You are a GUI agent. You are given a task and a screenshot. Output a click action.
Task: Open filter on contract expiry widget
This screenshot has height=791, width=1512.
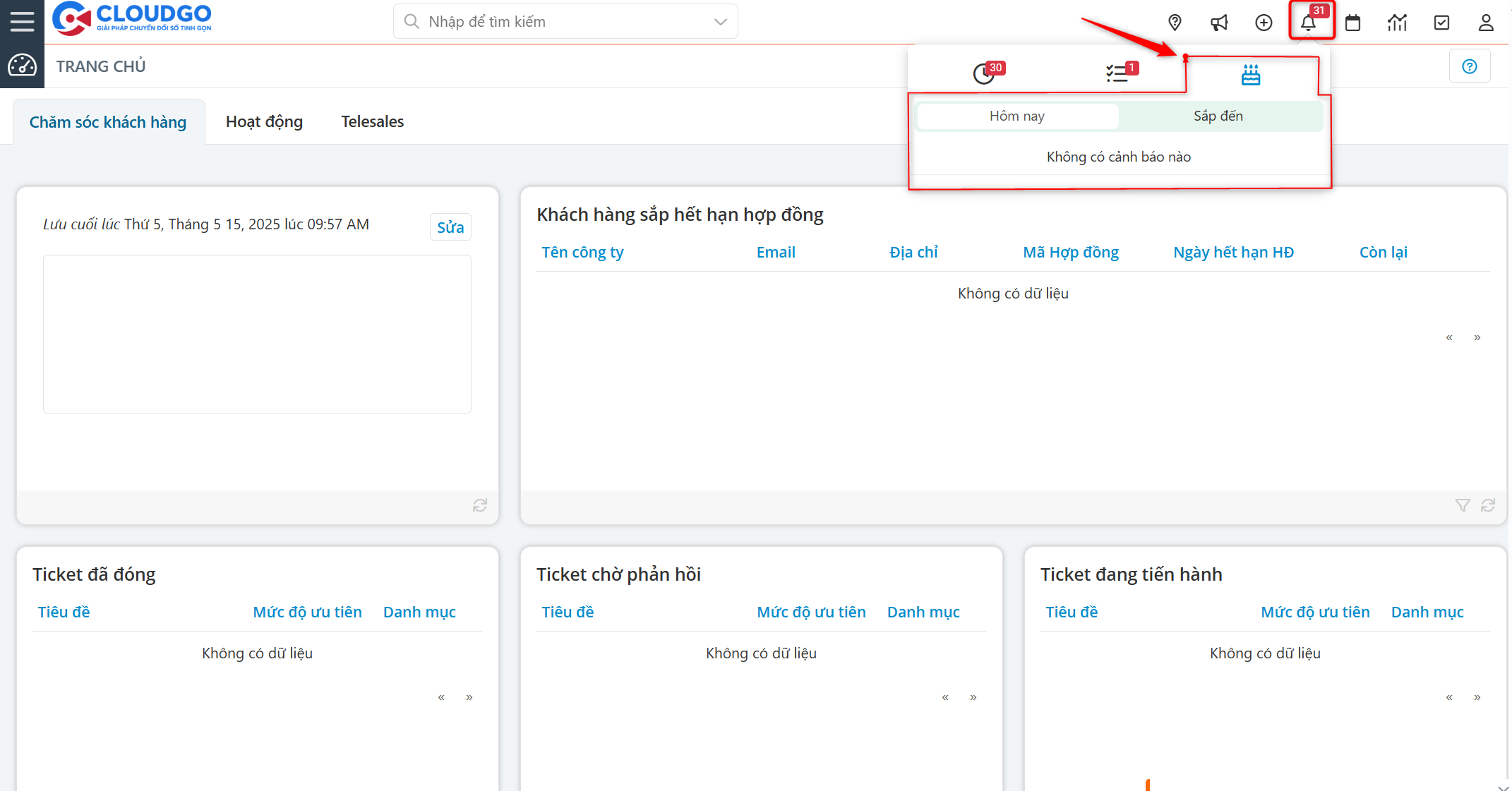[x=1462, y=505]
